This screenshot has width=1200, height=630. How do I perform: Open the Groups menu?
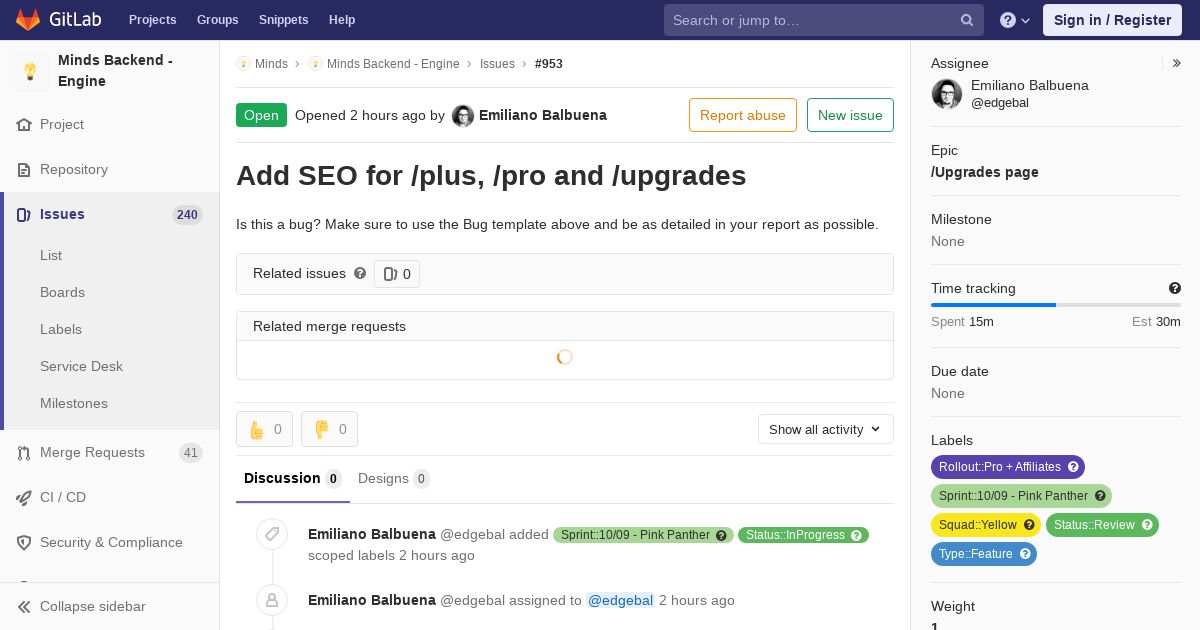point(218,20)
